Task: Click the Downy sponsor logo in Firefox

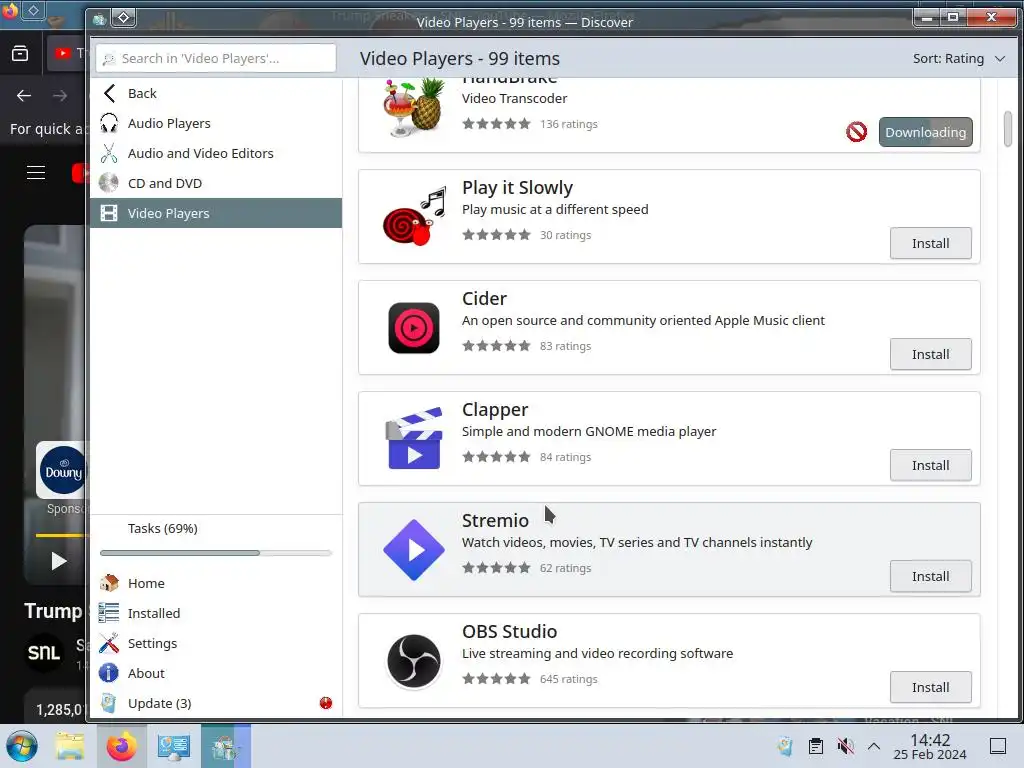Action: click(62, 470)
